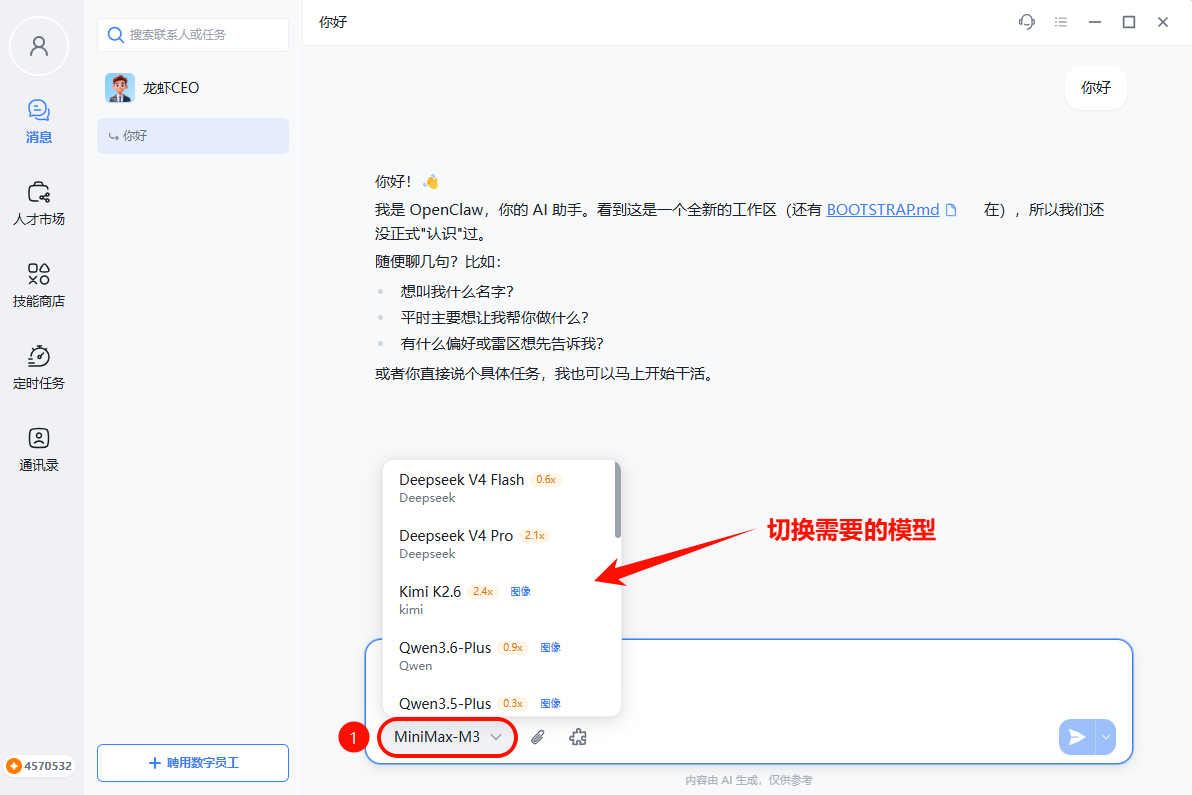Click the 2.1x badge on Deepseek V4 Pro
1192x795 pixels.
(x=534, y=536)
